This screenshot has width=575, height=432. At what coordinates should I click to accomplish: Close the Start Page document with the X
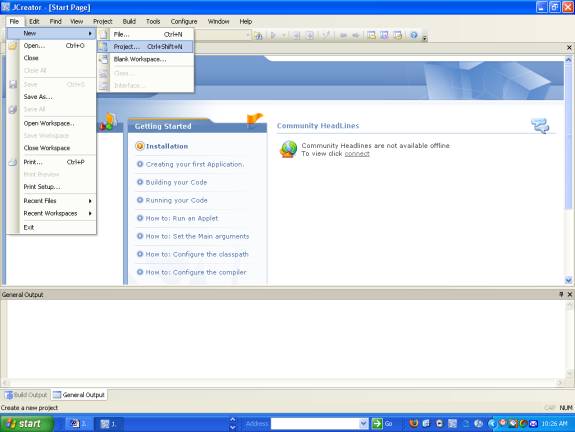(x=569, y=48)
